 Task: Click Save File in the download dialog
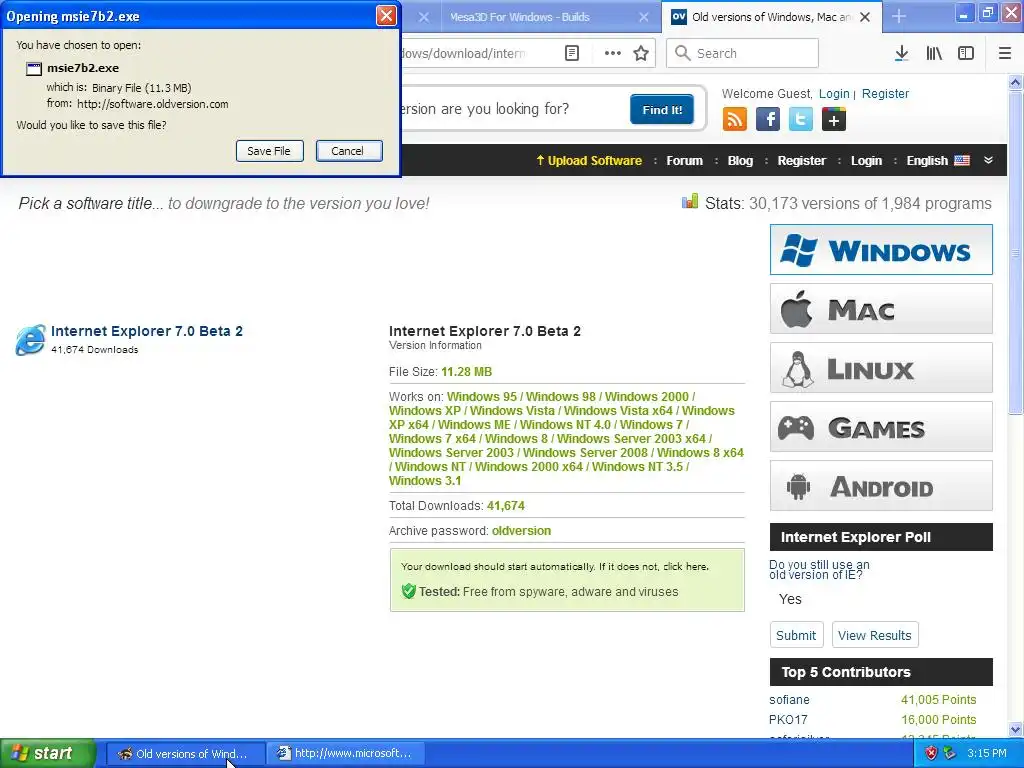(269, 151)
